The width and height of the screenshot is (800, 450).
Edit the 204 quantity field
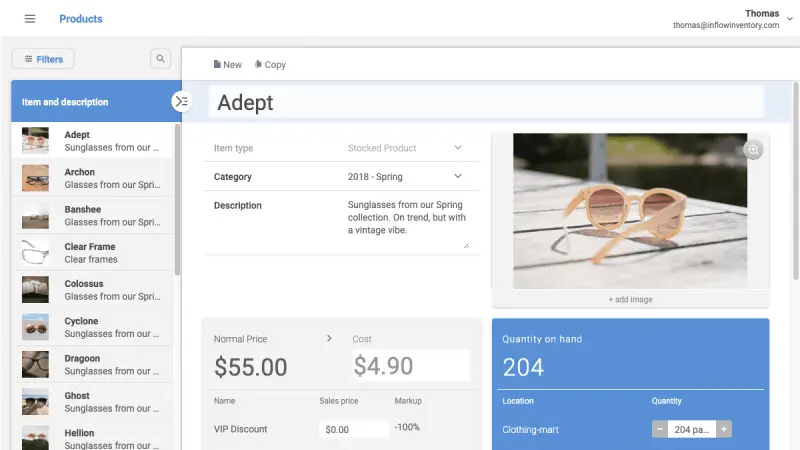(x=691, y=429)
